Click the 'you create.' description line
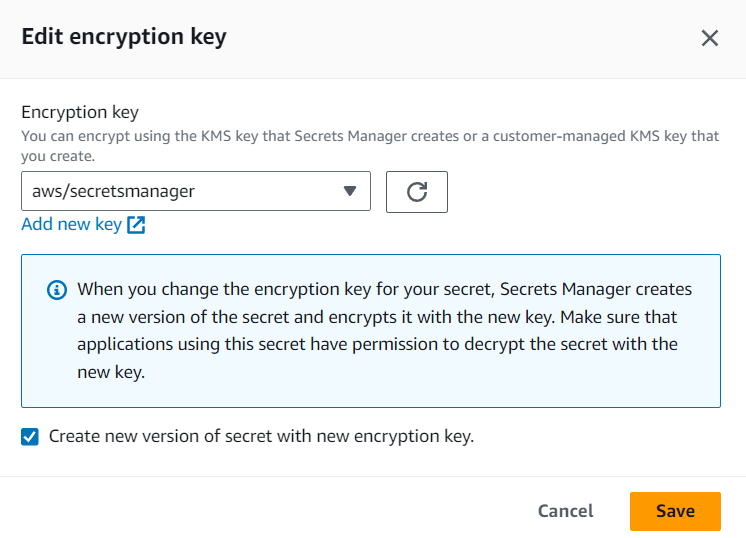 [59, 156]
